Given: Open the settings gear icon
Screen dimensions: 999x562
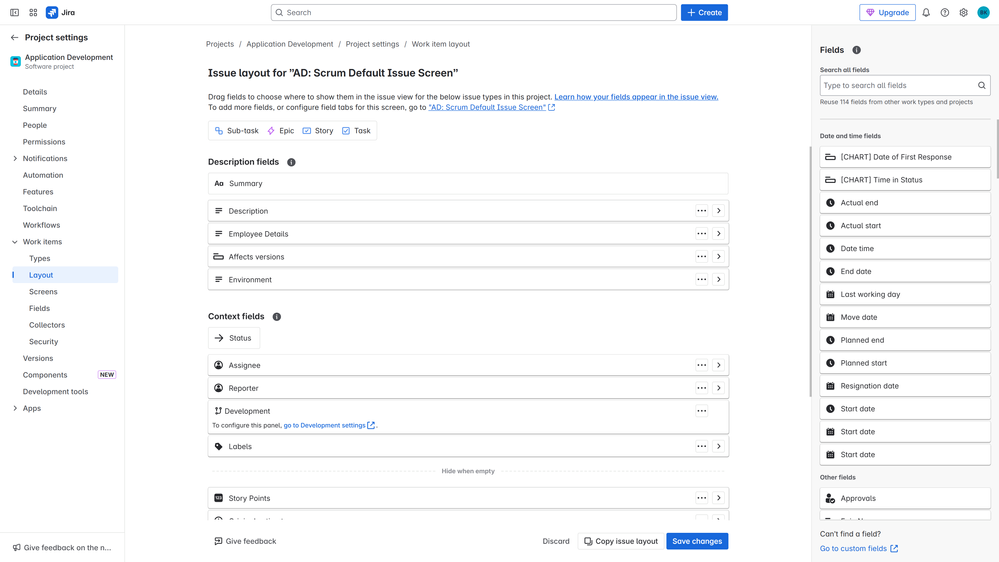Looking at the screenshot, I should 963,12.
